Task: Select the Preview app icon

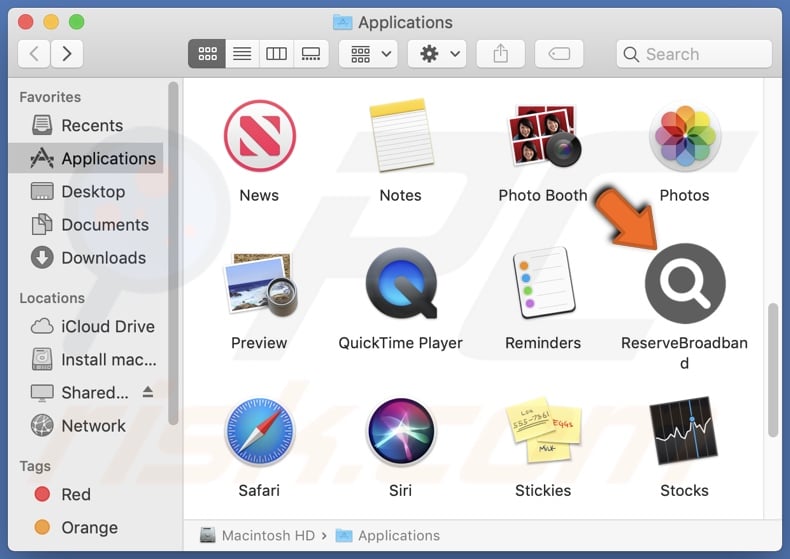Action: point(260,284)
